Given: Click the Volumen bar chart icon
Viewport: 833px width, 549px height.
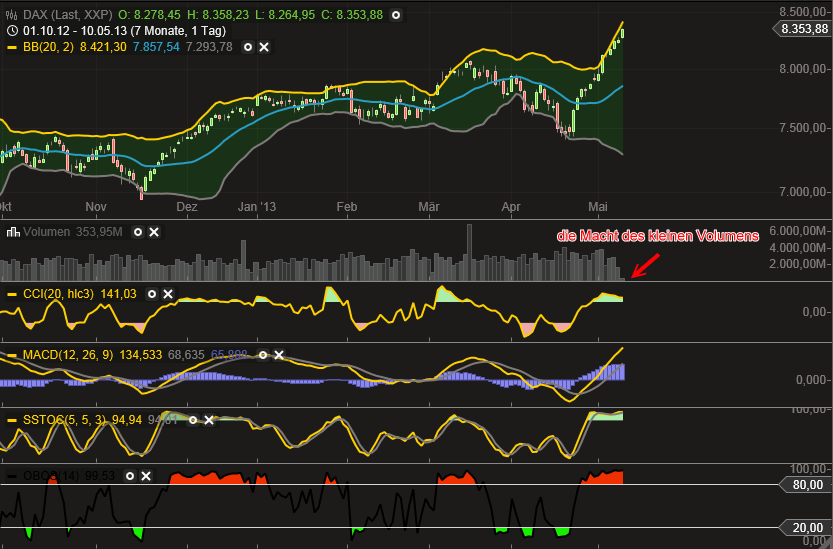Looking at the screenshot, I should pos(13,232).
